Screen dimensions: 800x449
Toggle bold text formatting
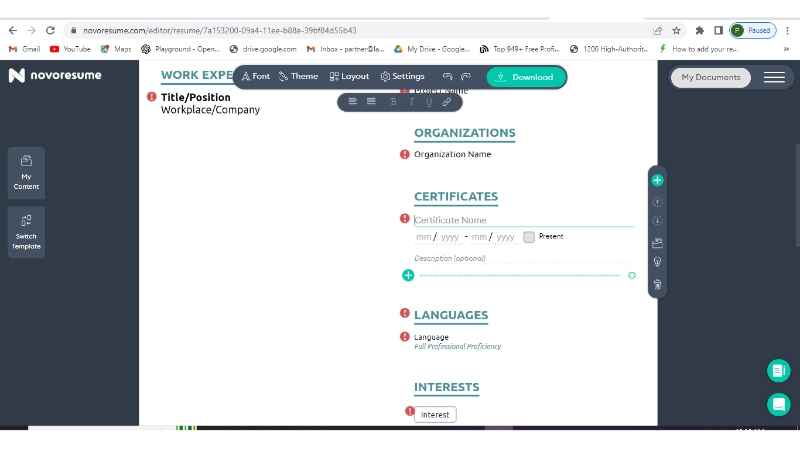pos(393,102)
